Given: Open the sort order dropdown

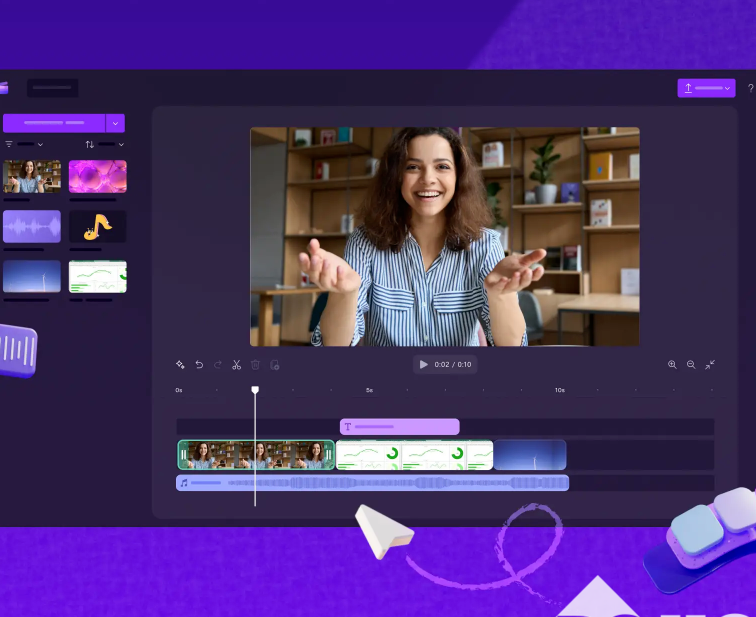Looking at the screenshot, I should click(x=105, y=144).
